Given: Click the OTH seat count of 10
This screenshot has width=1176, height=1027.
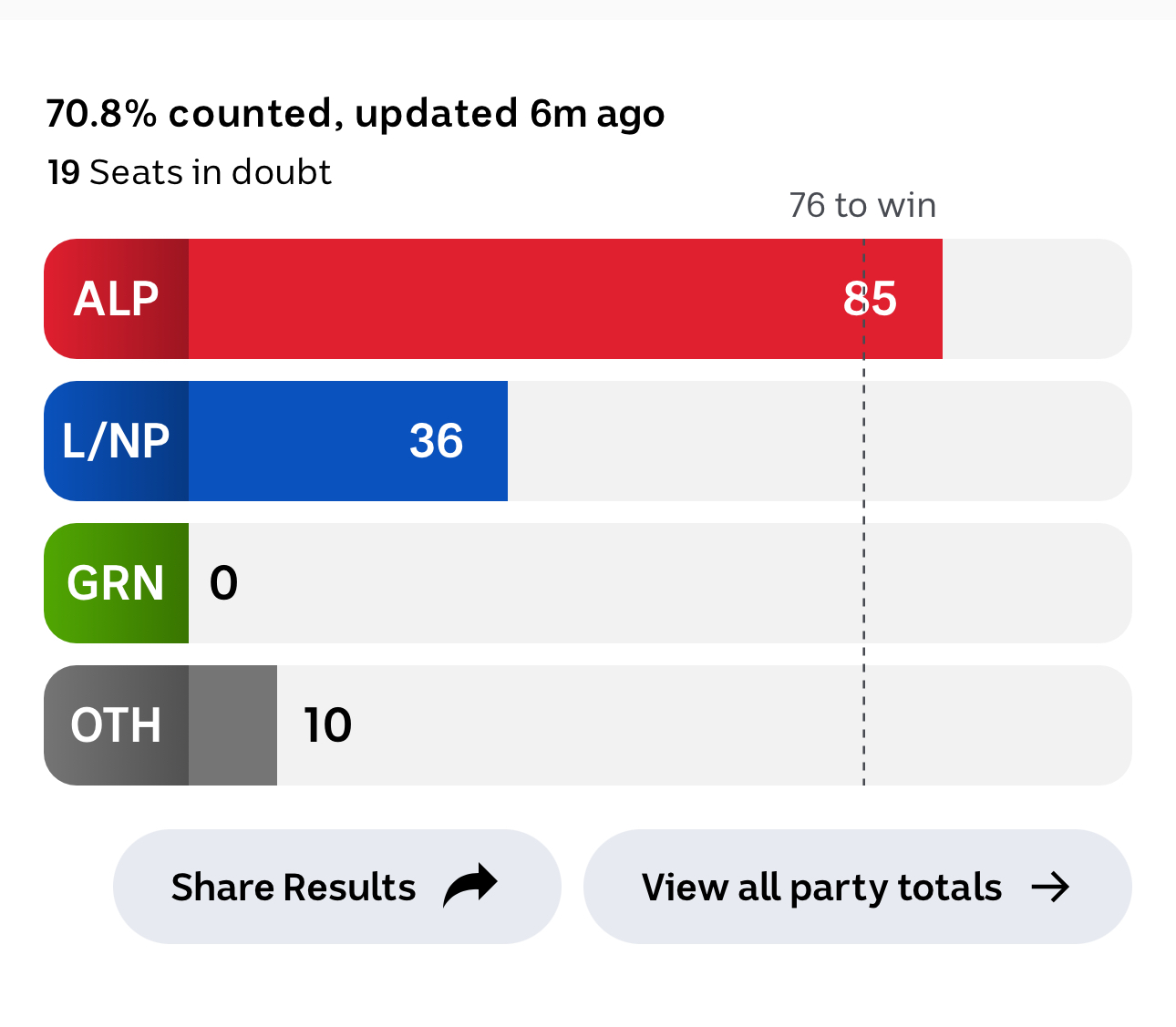Looking at the screenshot, I should click(327, 725).
